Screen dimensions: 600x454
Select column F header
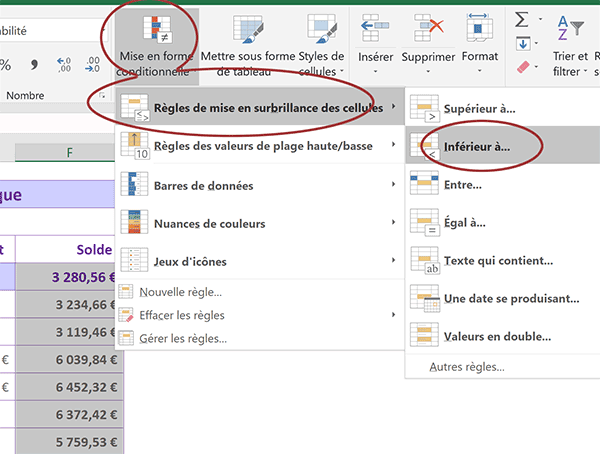pos(65,153)
